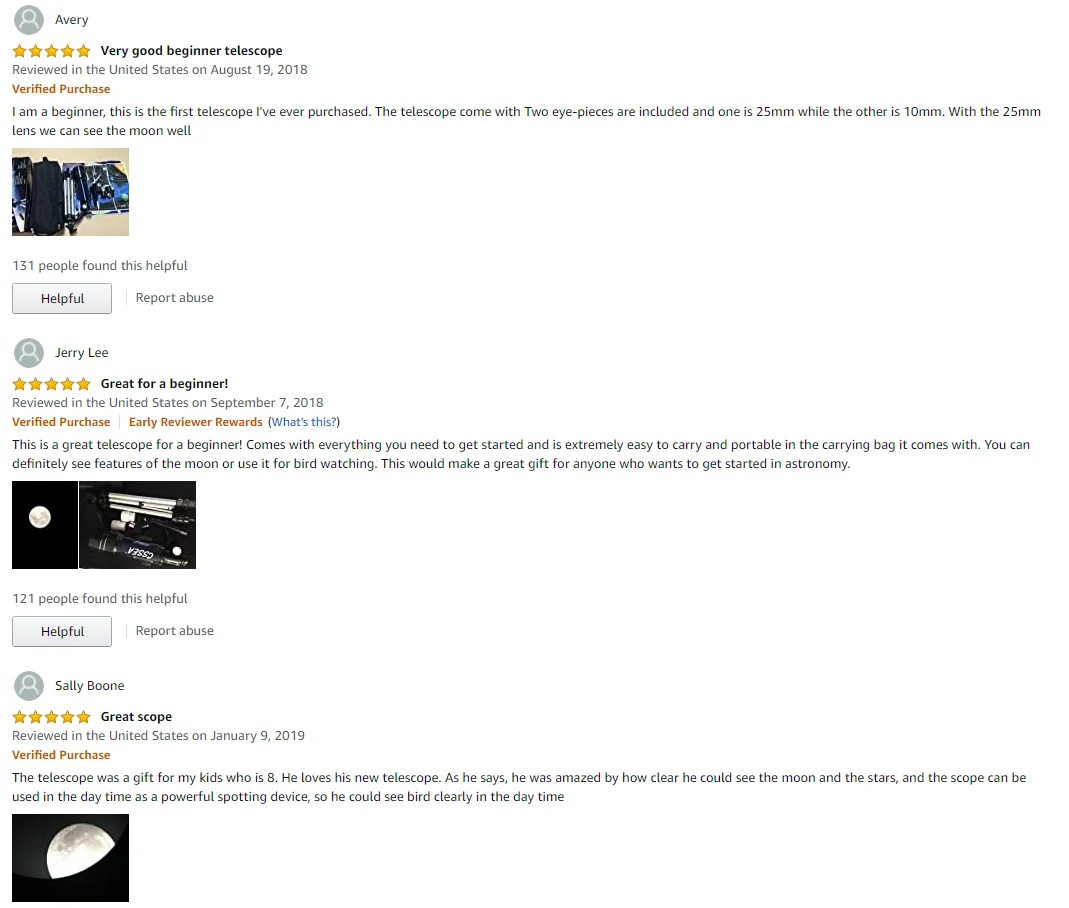Click the Avery reviewer name

point(72,20)
